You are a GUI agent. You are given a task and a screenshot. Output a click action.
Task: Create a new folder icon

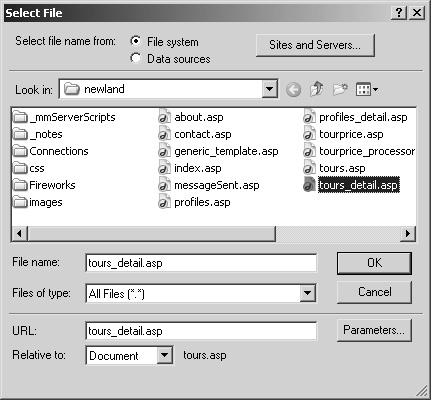click(x=340, y=89)
